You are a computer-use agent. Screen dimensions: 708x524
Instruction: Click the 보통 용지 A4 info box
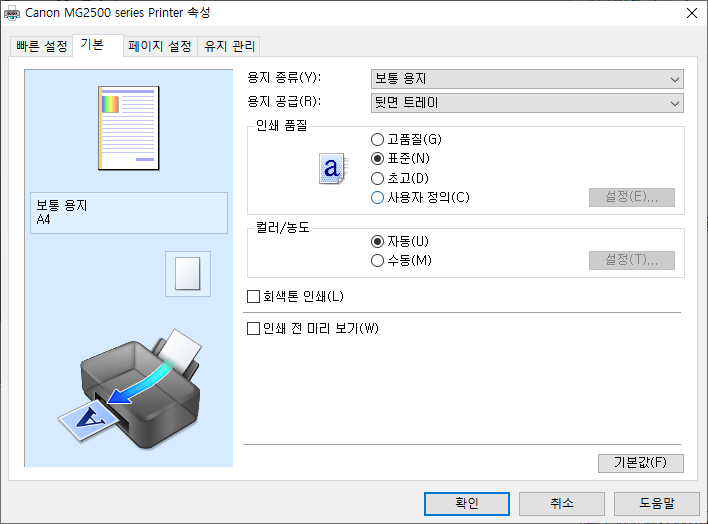(x=129, y=213)
